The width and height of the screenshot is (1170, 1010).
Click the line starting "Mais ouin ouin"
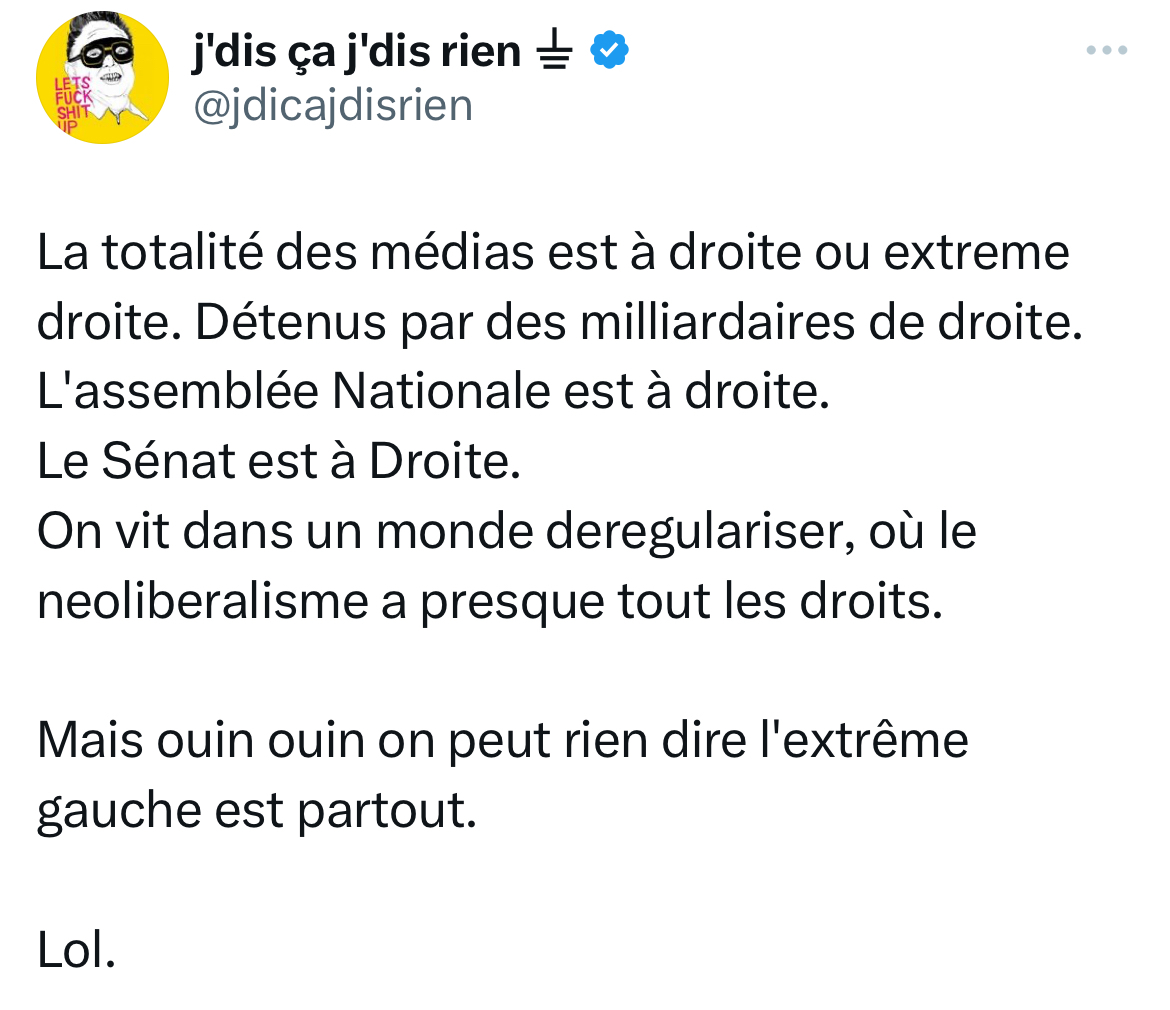point(502,741)
